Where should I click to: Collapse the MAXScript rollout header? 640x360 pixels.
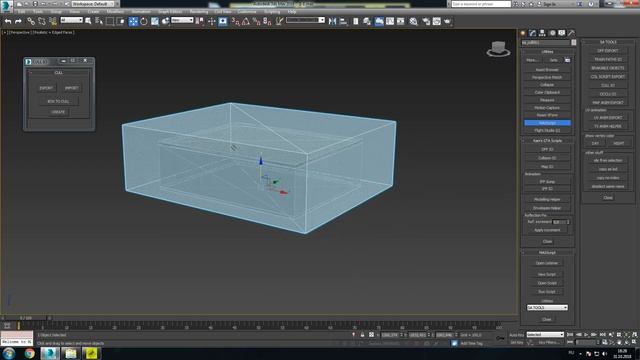pyautogui.click(x=547, y=253)
